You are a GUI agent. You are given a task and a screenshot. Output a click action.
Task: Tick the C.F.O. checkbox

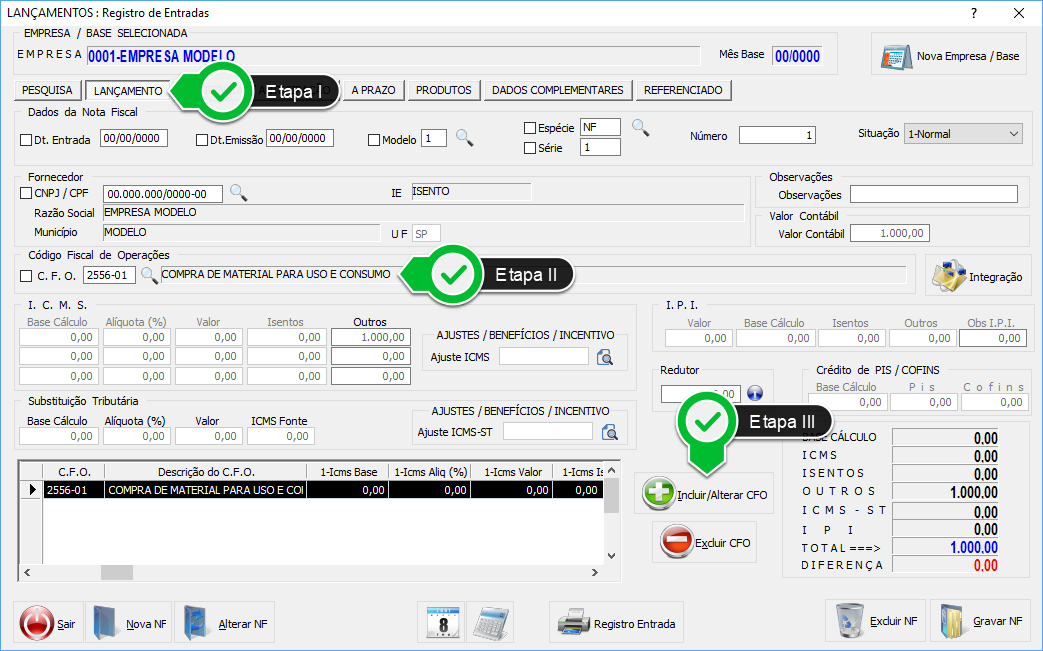(26, 276)
